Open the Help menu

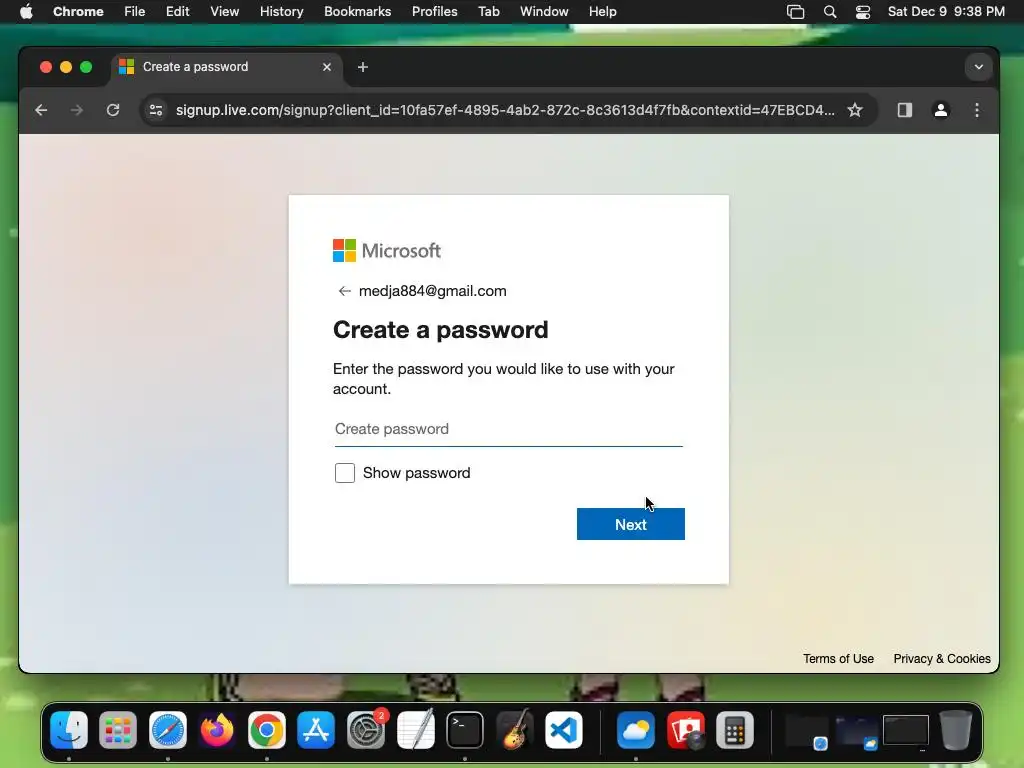click(x=603, y=12)
